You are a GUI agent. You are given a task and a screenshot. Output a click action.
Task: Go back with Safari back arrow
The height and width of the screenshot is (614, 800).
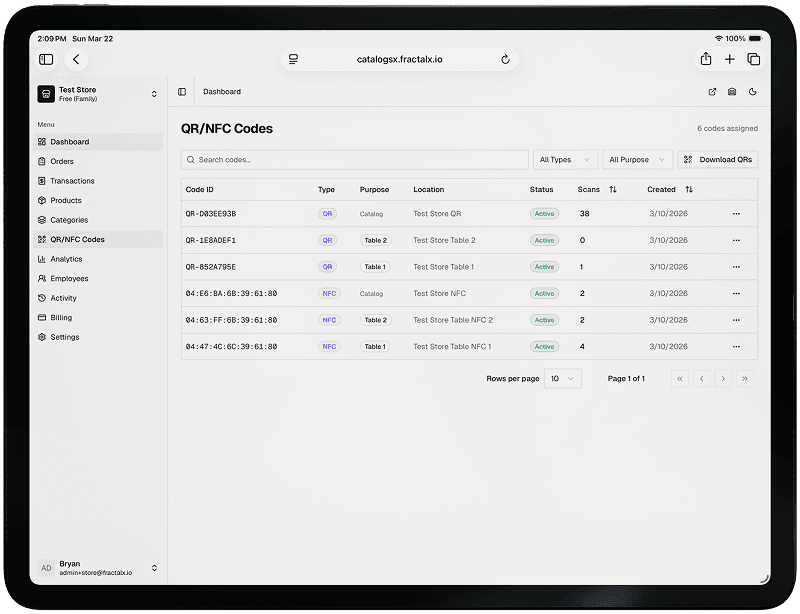tap(77, 59)
